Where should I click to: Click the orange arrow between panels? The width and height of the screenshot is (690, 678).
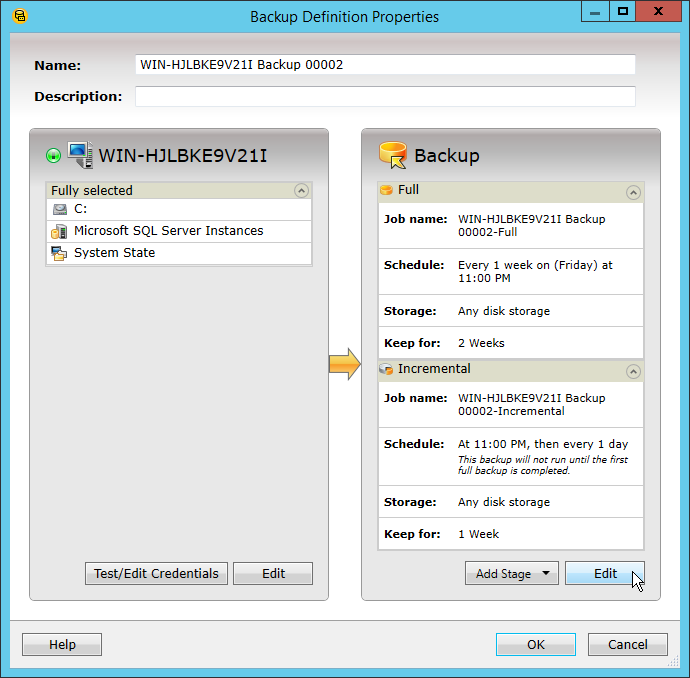point(344,365)
